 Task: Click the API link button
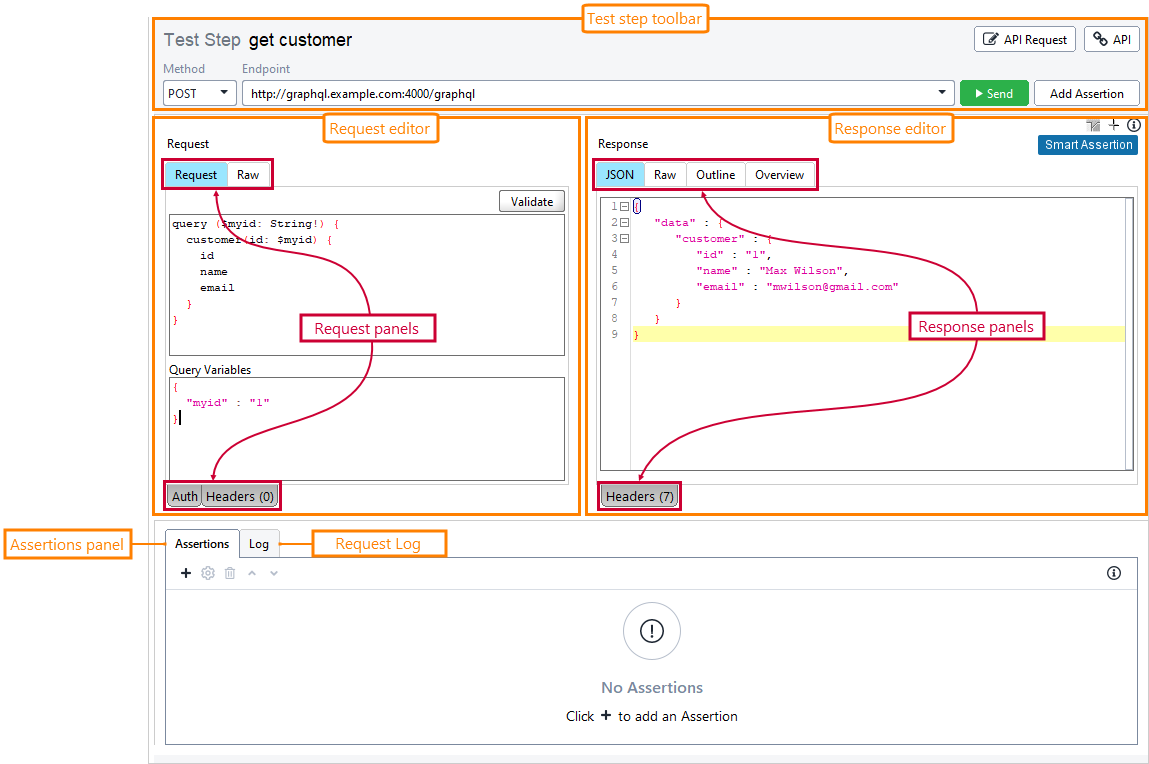[1112, 40]
